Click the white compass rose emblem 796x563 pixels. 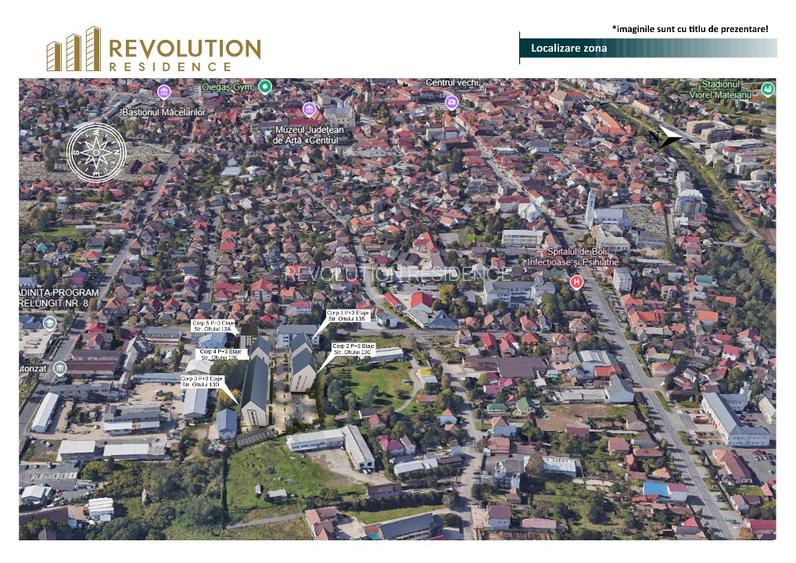[96, 153]
